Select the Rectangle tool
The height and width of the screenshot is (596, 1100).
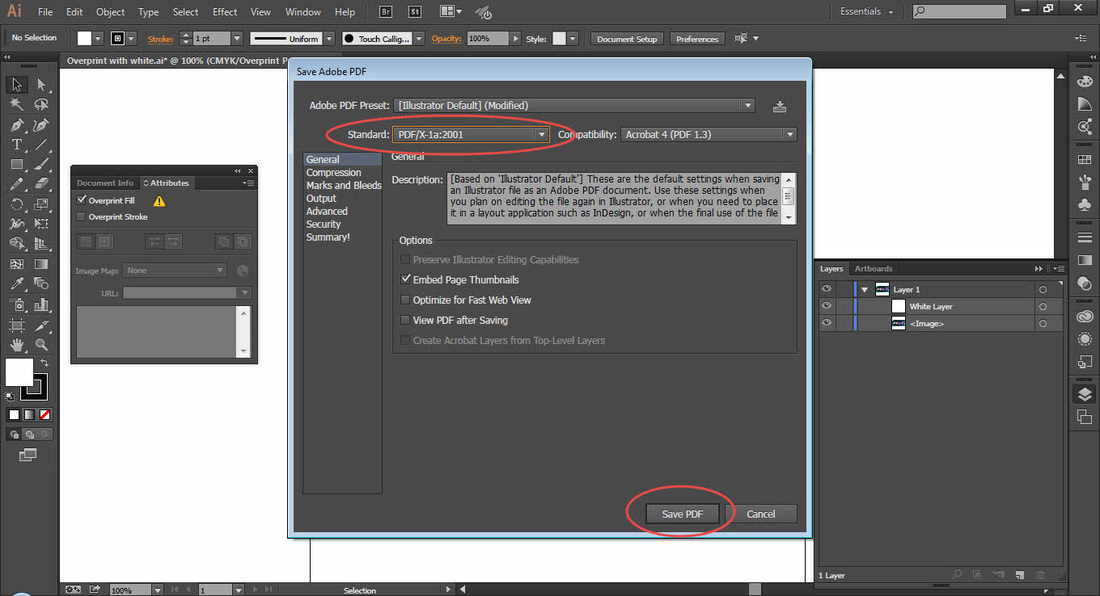[x=17, y=165]
